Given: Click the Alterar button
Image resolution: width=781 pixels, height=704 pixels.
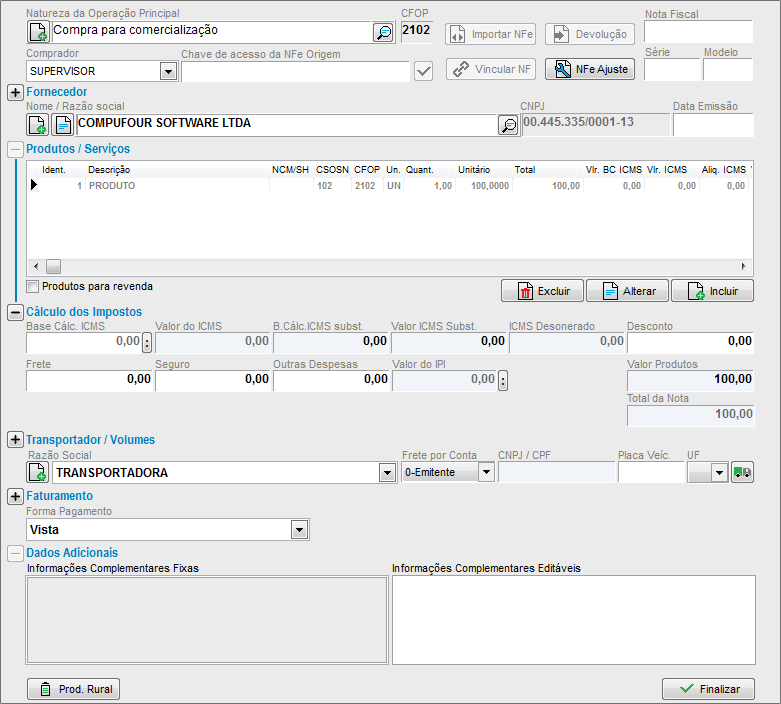Looking at the screenshot, I should [628, 291].
